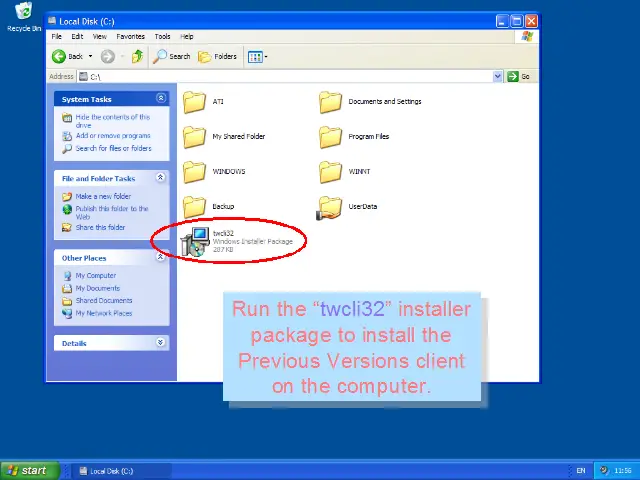640x480 pixels.
Task: Maximize the Local Disk (C:) window
Action: tap(517, 21)
